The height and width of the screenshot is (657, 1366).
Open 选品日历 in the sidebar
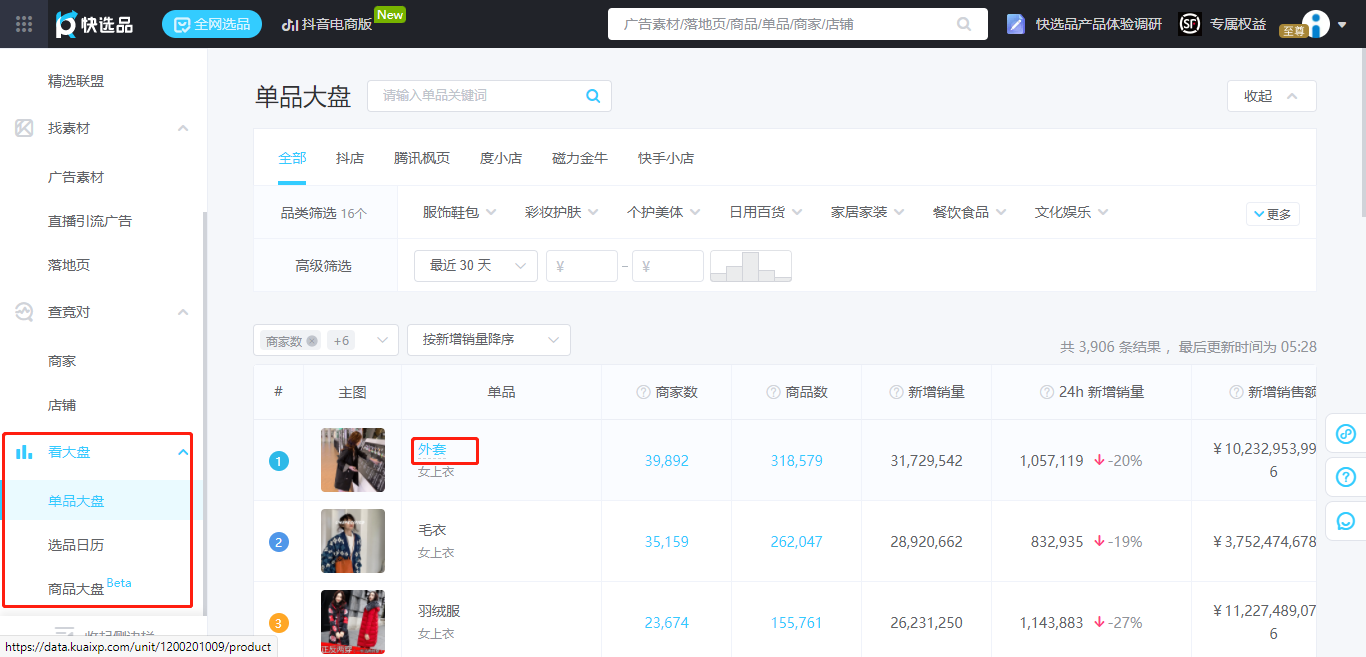(76, 545)
